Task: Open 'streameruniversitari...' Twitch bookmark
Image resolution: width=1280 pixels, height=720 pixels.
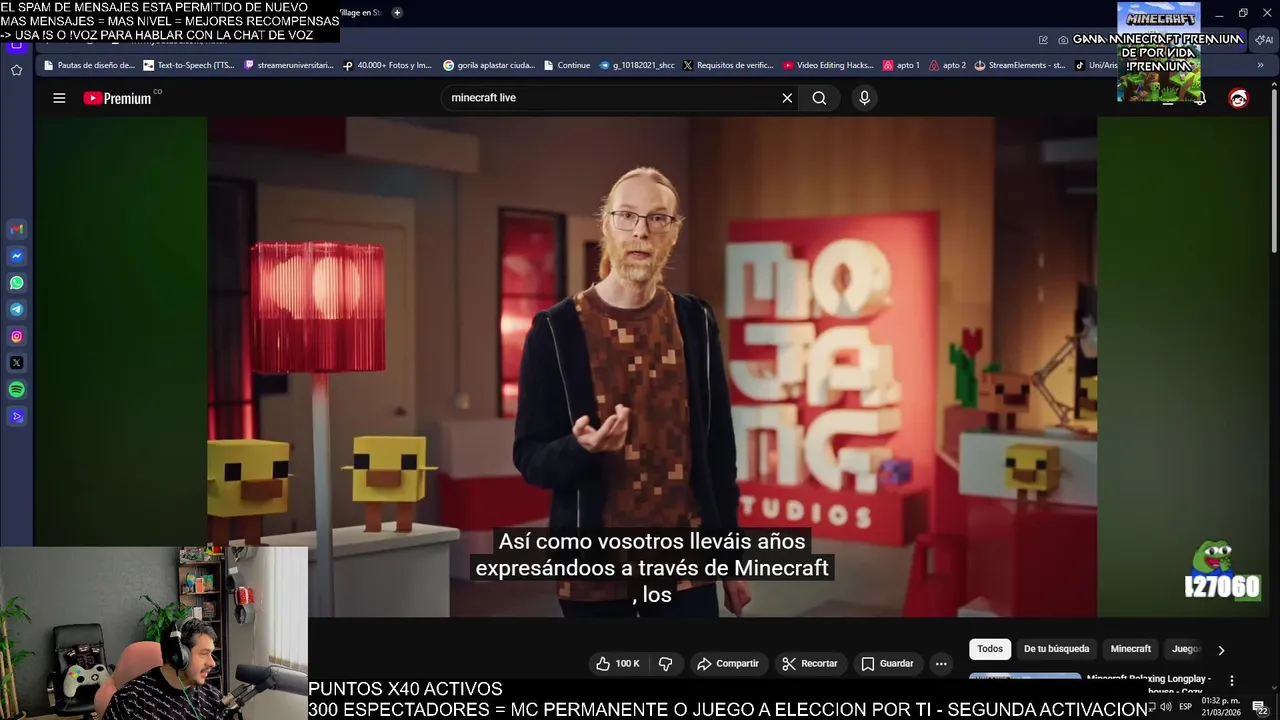Action: [x=289, y=65]
